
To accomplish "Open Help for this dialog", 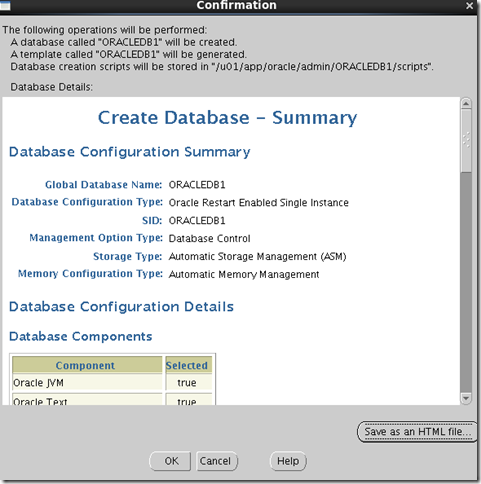I will pos(288,461).
